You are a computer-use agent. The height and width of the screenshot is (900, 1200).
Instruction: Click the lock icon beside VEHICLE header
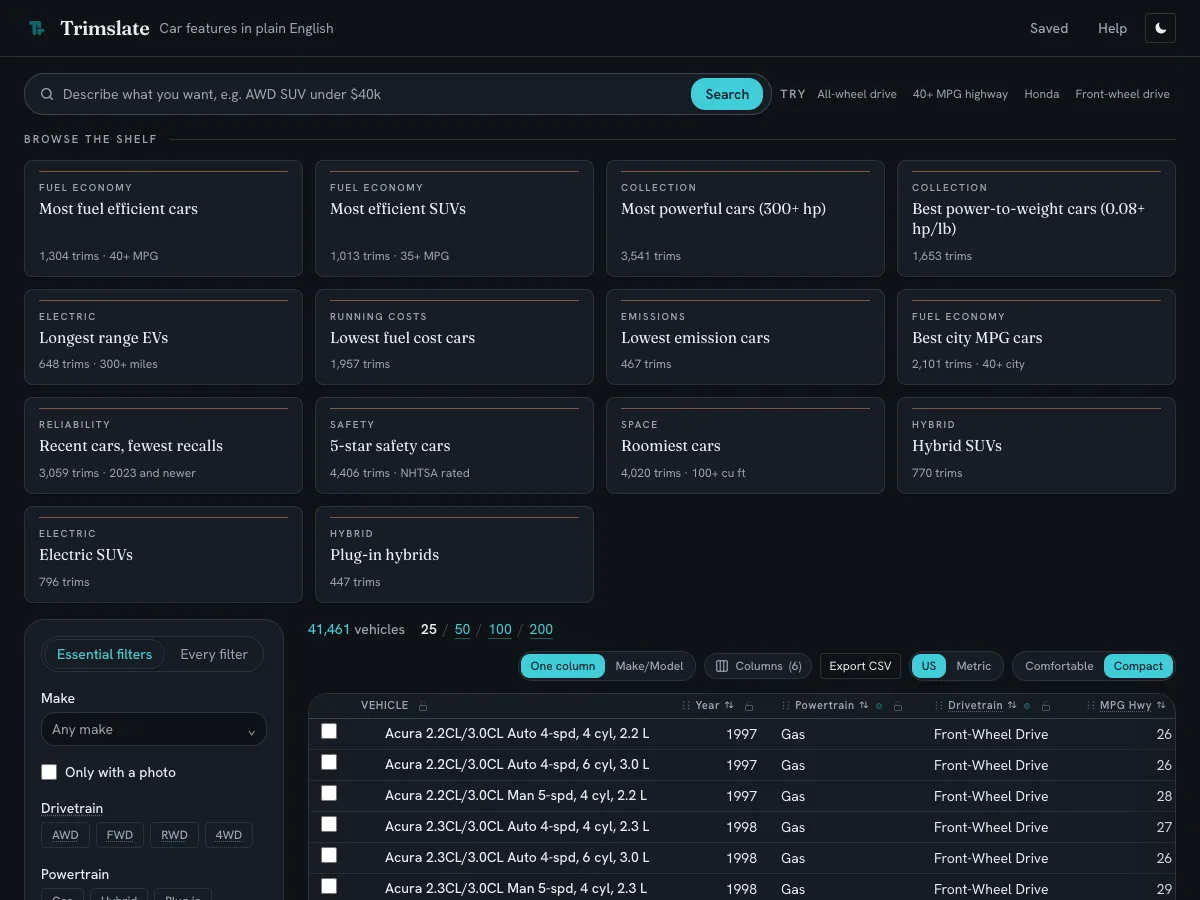[x=423, y=706]
